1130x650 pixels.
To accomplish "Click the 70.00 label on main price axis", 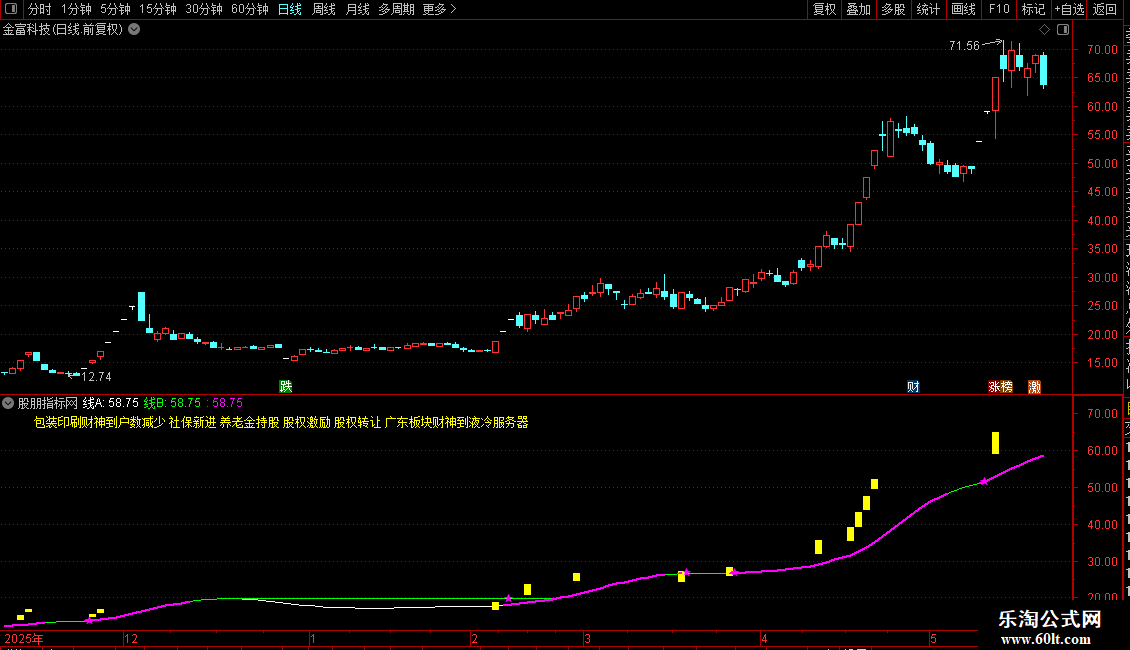I will point(1103,50).
